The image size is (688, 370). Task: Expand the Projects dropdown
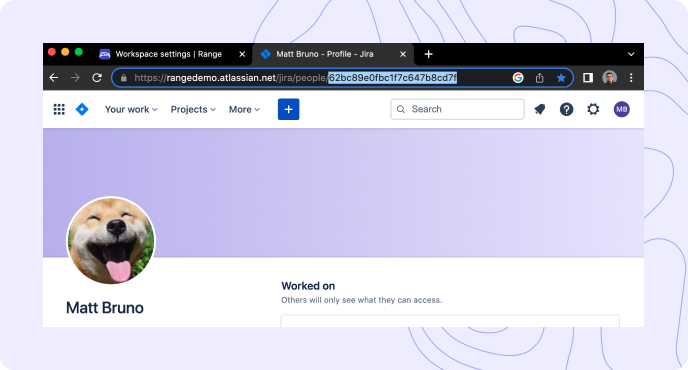click(193, 109)
